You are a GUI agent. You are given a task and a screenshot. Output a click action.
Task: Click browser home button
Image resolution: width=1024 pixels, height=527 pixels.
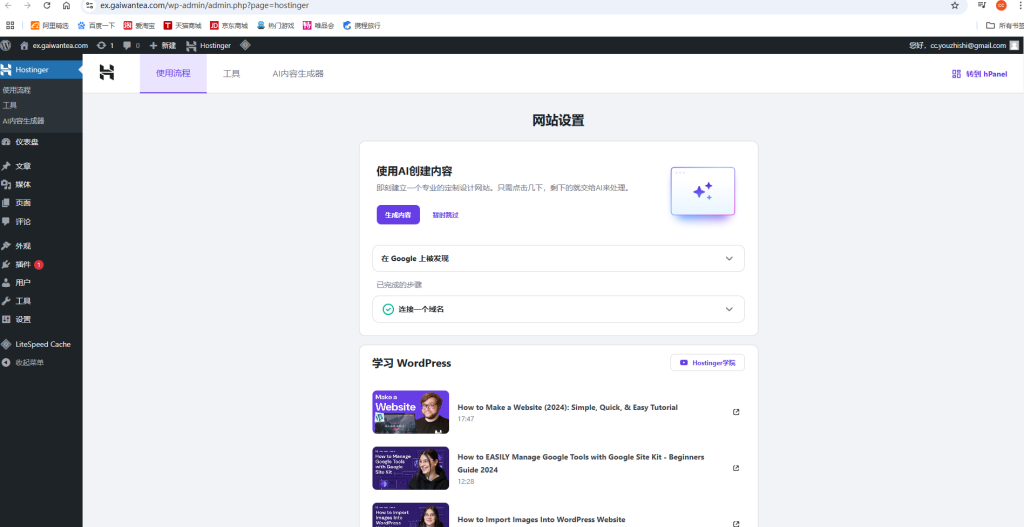point(67,5)
